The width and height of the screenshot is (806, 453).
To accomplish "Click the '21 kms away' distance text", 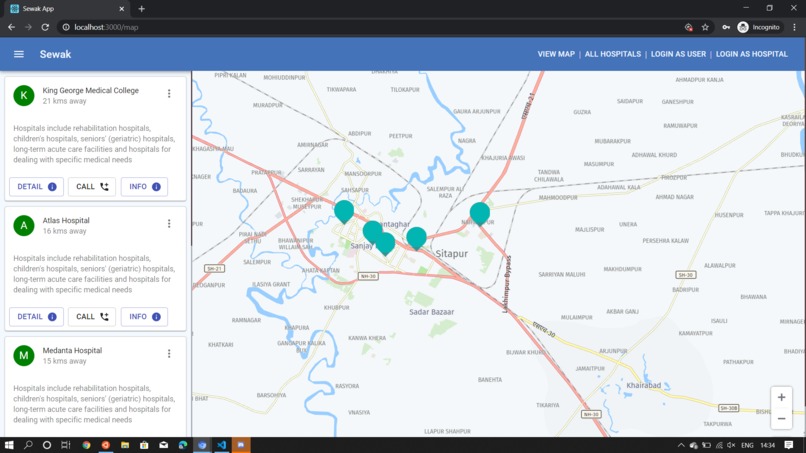I will (64, 101).
